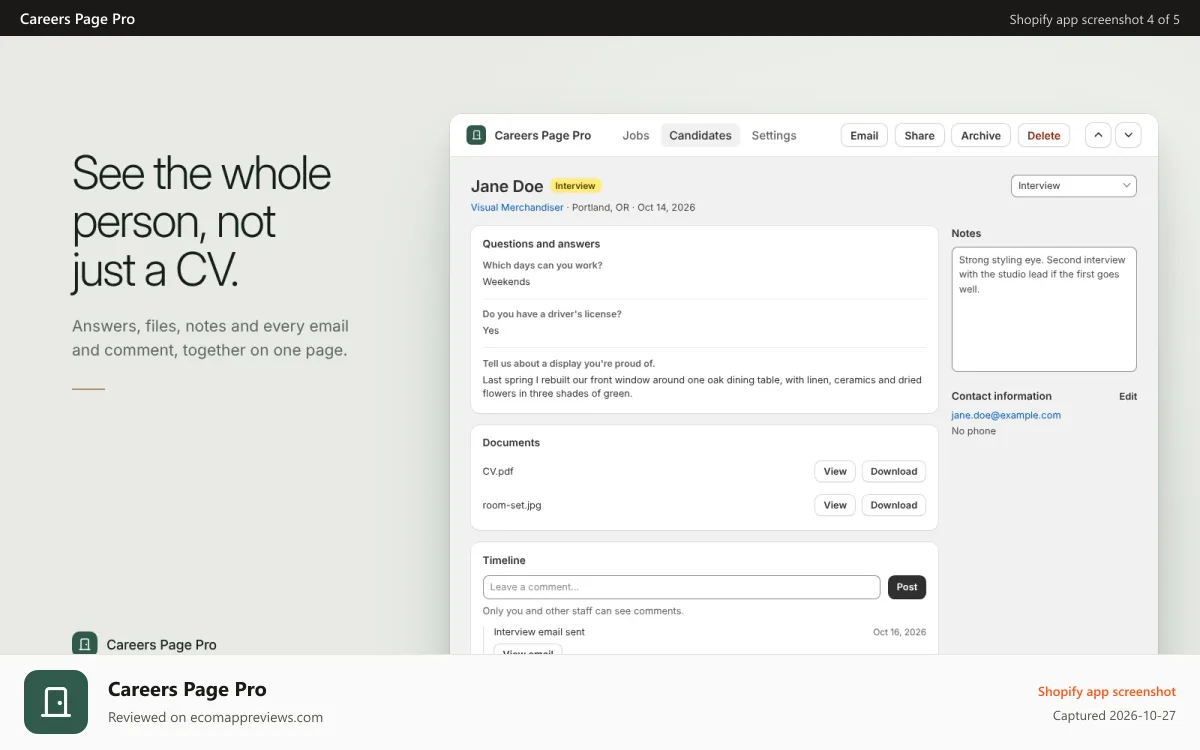
Task: View the room-set.jpg file
Action: [835, 505]
